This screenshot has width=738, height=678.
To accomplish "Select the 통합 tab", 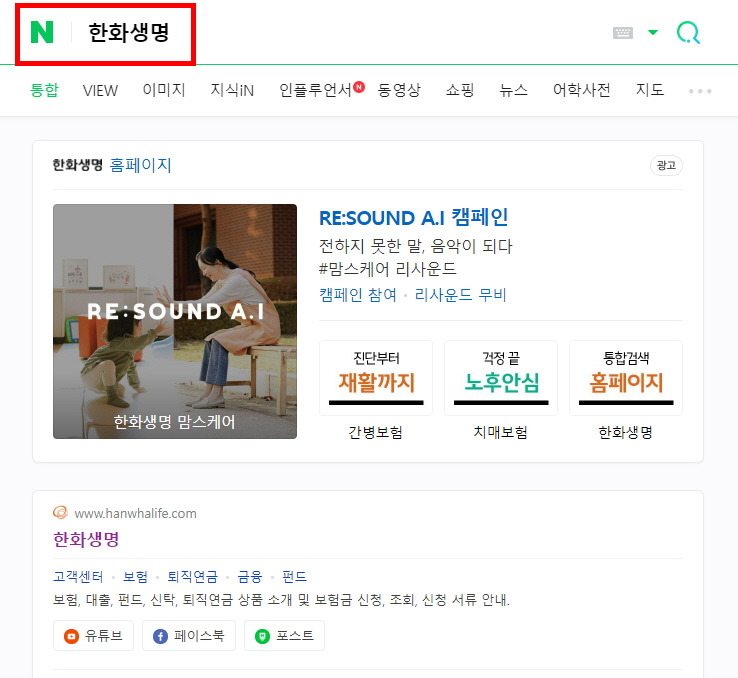I will [x=44, y=89].
